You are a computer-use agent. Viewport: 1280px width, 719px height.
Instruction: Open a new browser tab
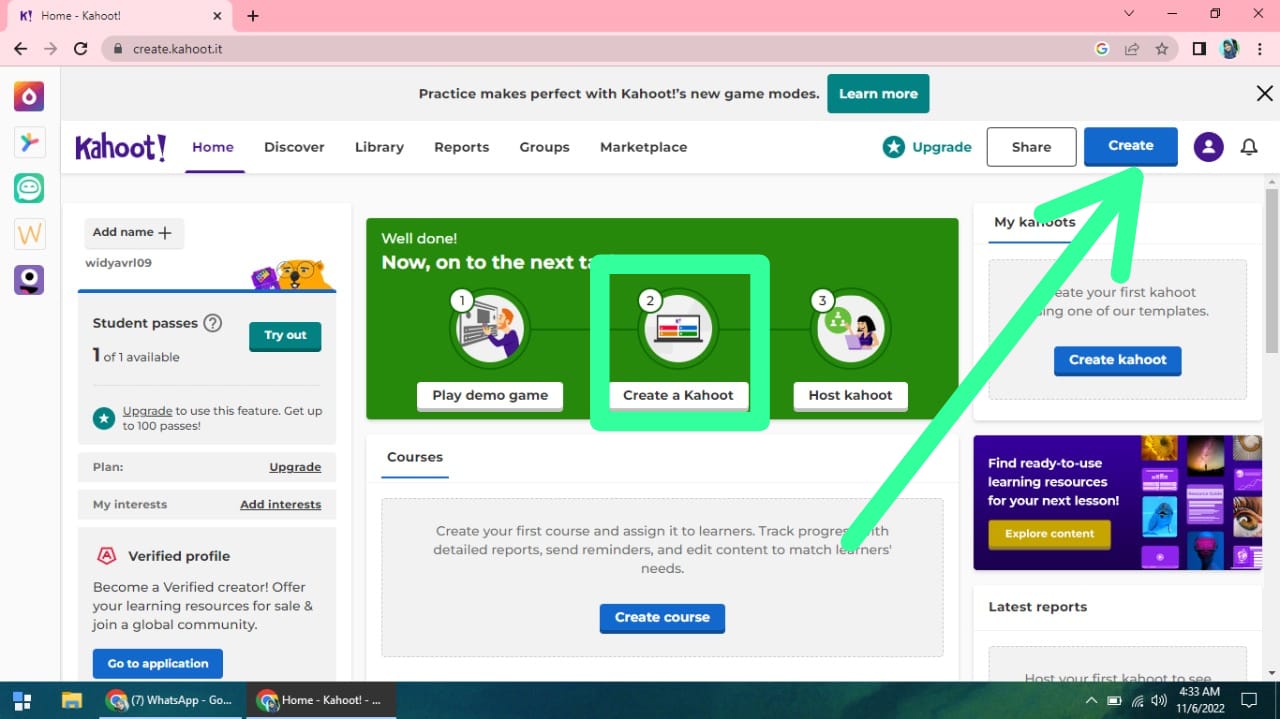[x=253, y=16]
